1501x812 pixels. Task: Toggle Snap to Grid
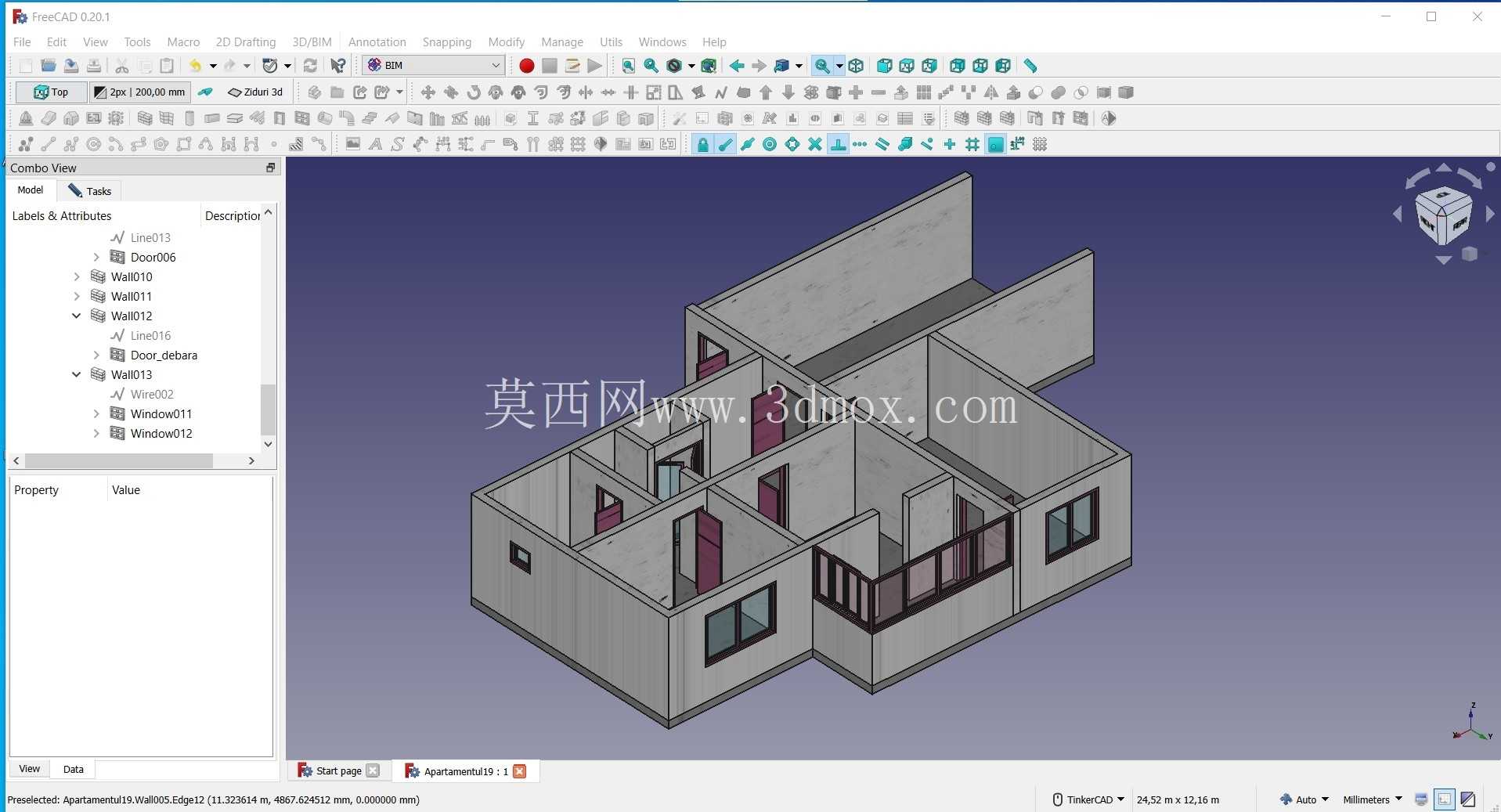tap(972, 144)
